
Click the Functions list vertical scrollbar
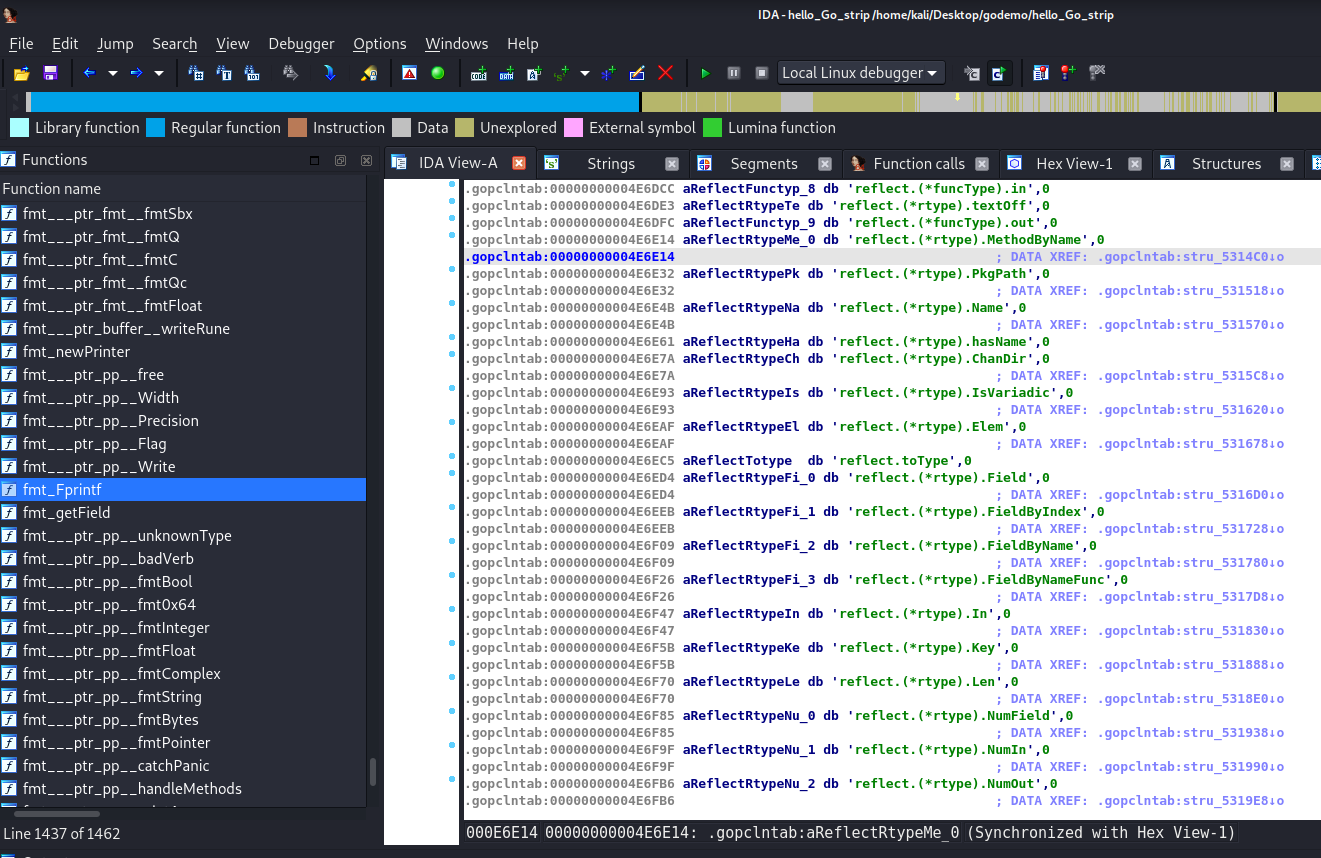tap(373, 770)
